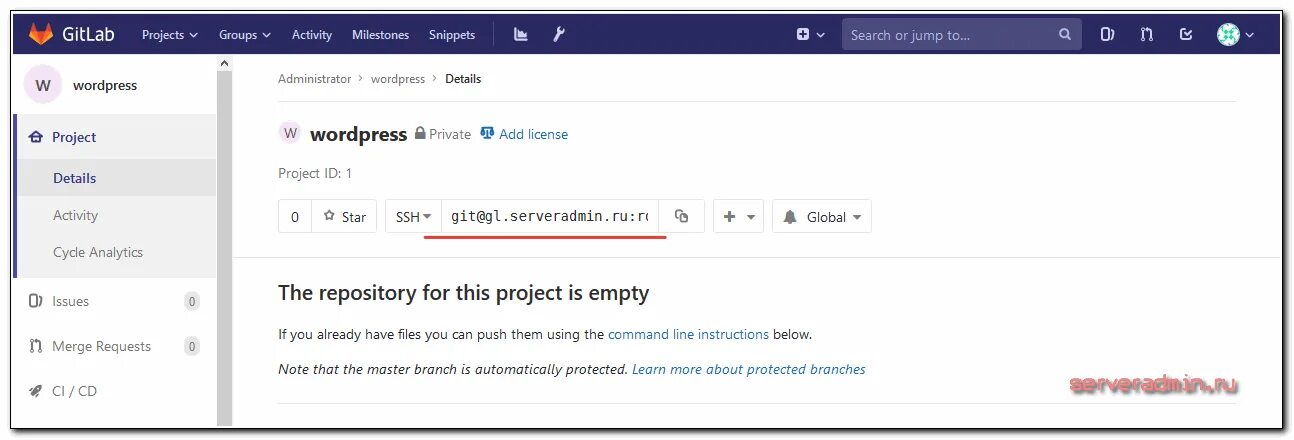Select the Project section in sidebar
The height and width of the screenshot is (440, 1294).
116,137
